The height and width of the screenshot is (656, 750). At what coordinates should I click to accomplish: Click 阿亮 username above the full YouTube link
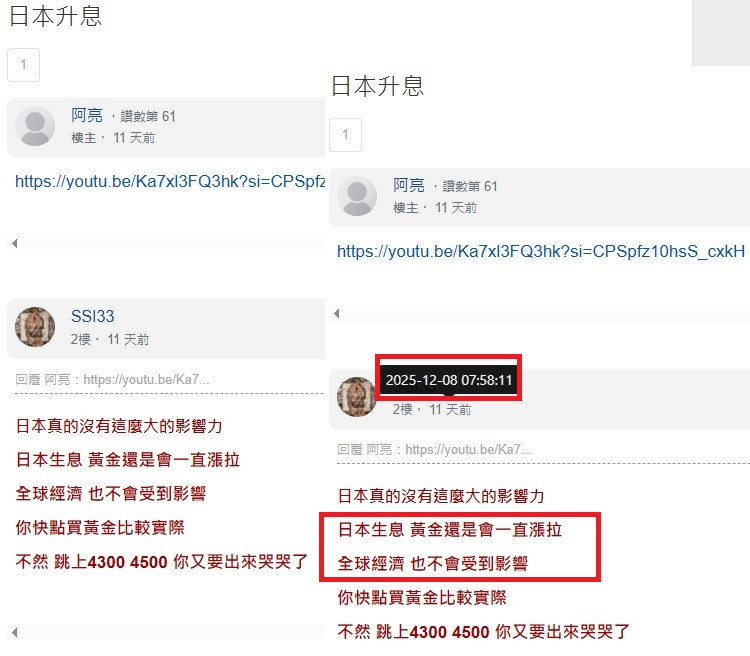409,185
